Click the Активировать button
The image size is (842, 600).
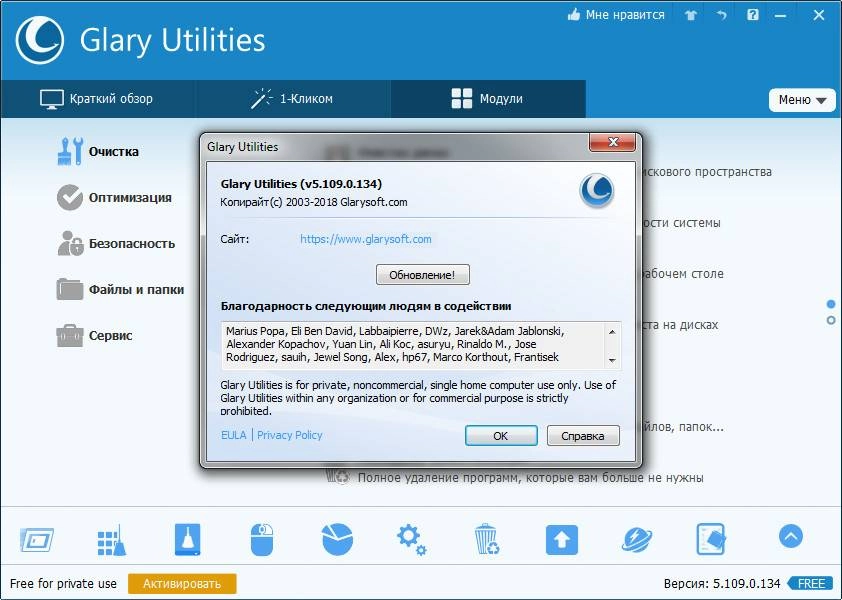(x=182, y=584)
